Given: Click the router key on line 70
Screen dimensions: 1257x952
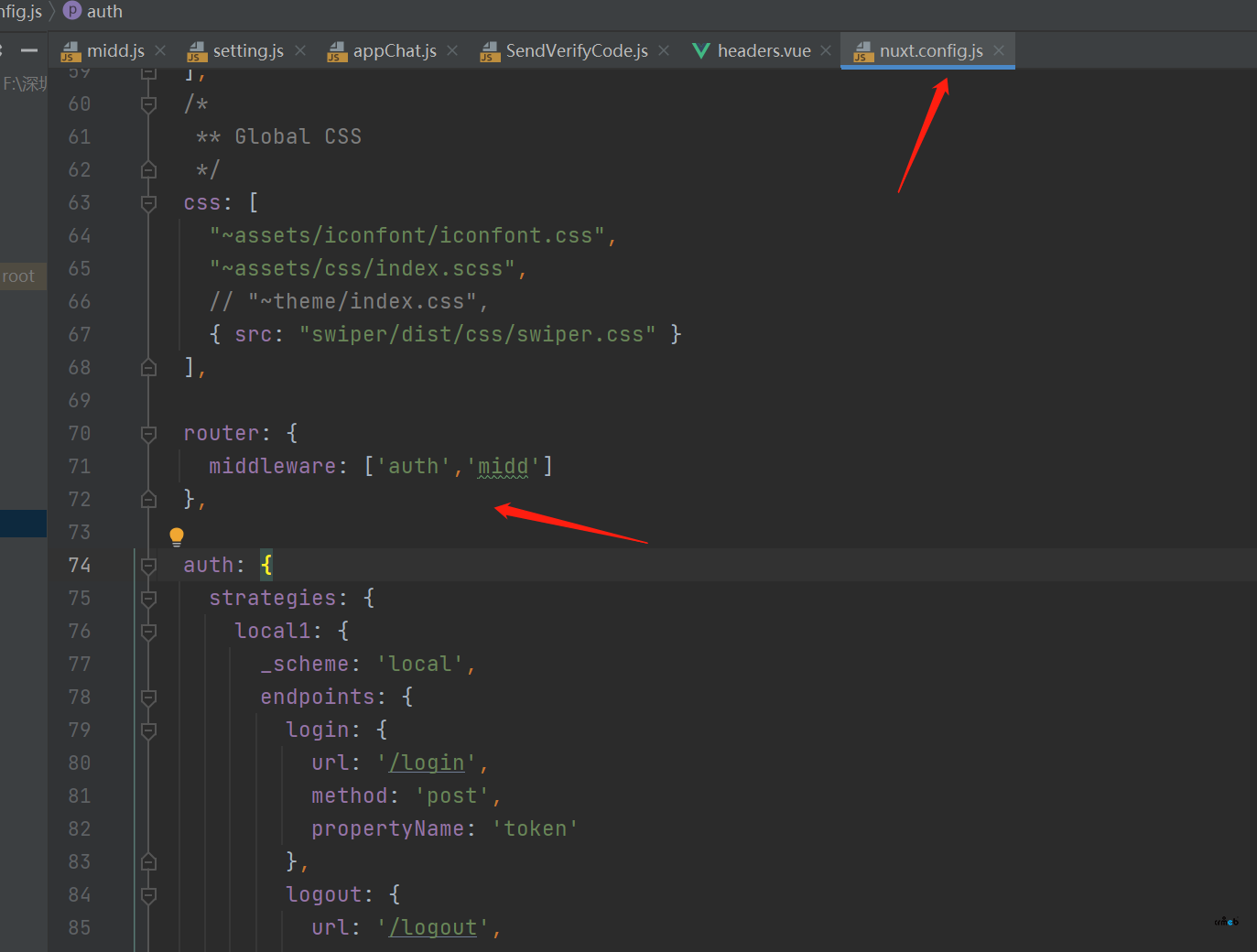Looking at the screenshot, I should pyautogui.click(x=222, y=433).
